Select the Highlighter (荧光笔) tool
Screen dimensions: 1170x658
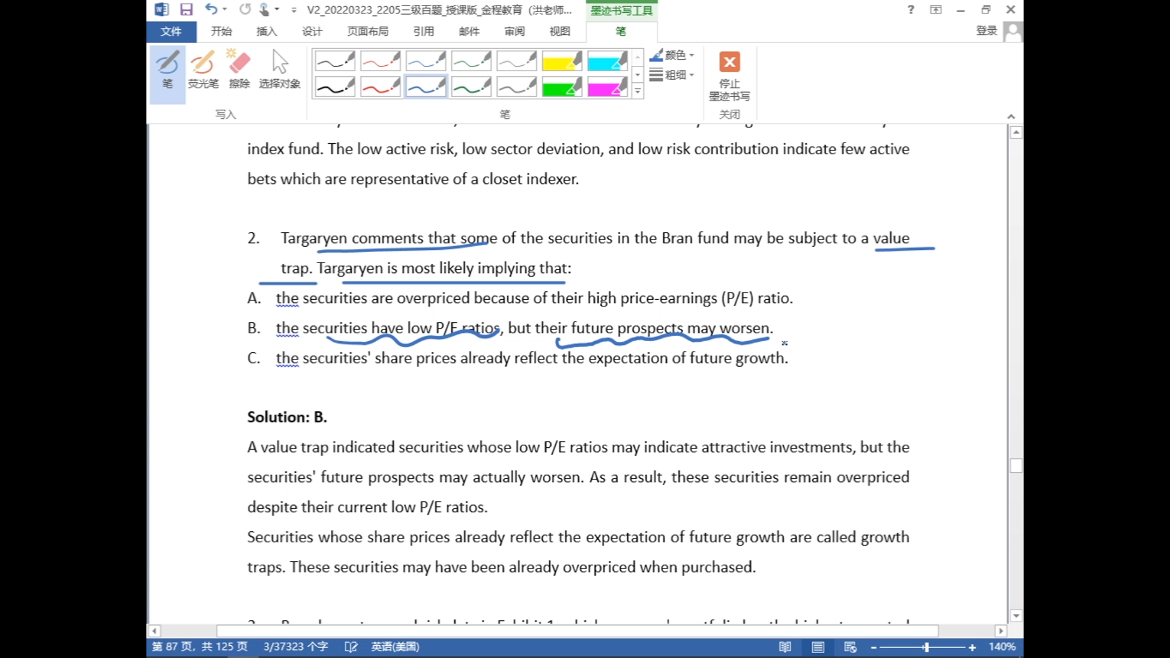click(x=203, y=71)
